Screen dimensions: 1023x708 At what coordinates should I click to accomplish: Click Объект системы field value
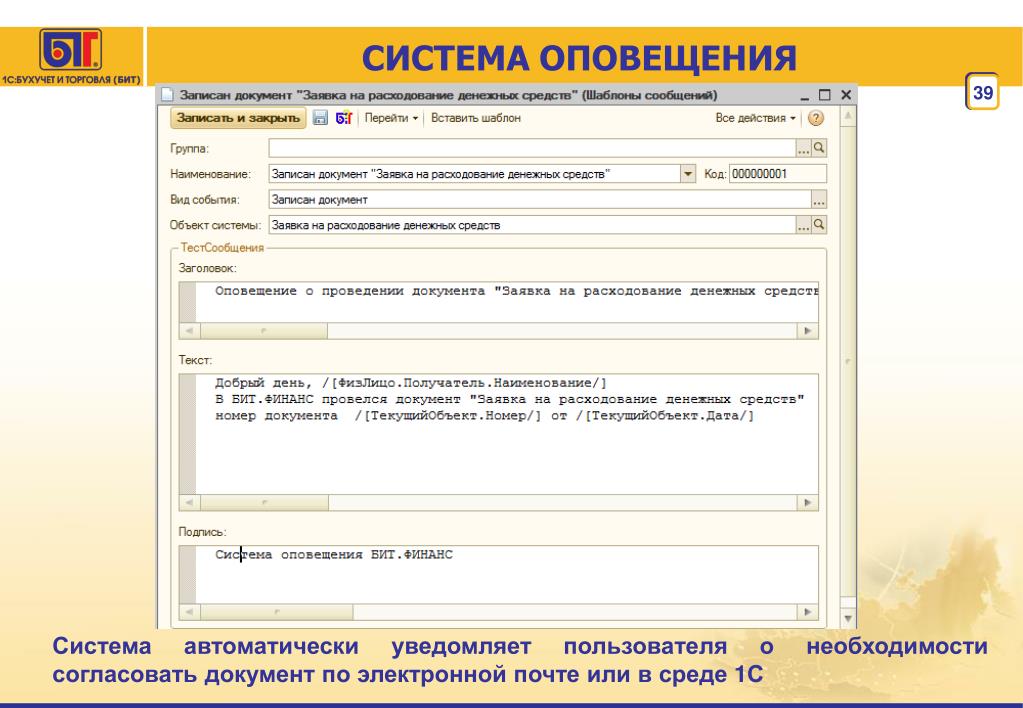tap(532, 225)
